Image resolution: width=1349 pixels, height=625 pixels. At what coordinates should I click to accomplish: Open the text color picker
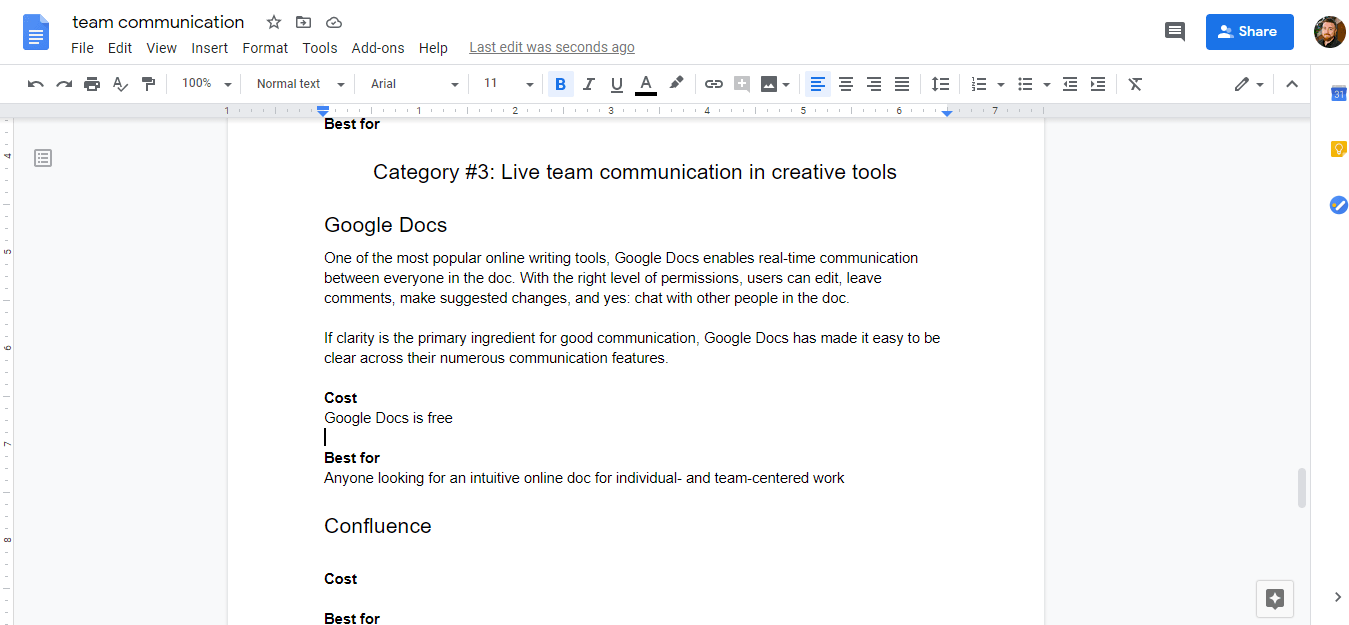tap(646, 84)
